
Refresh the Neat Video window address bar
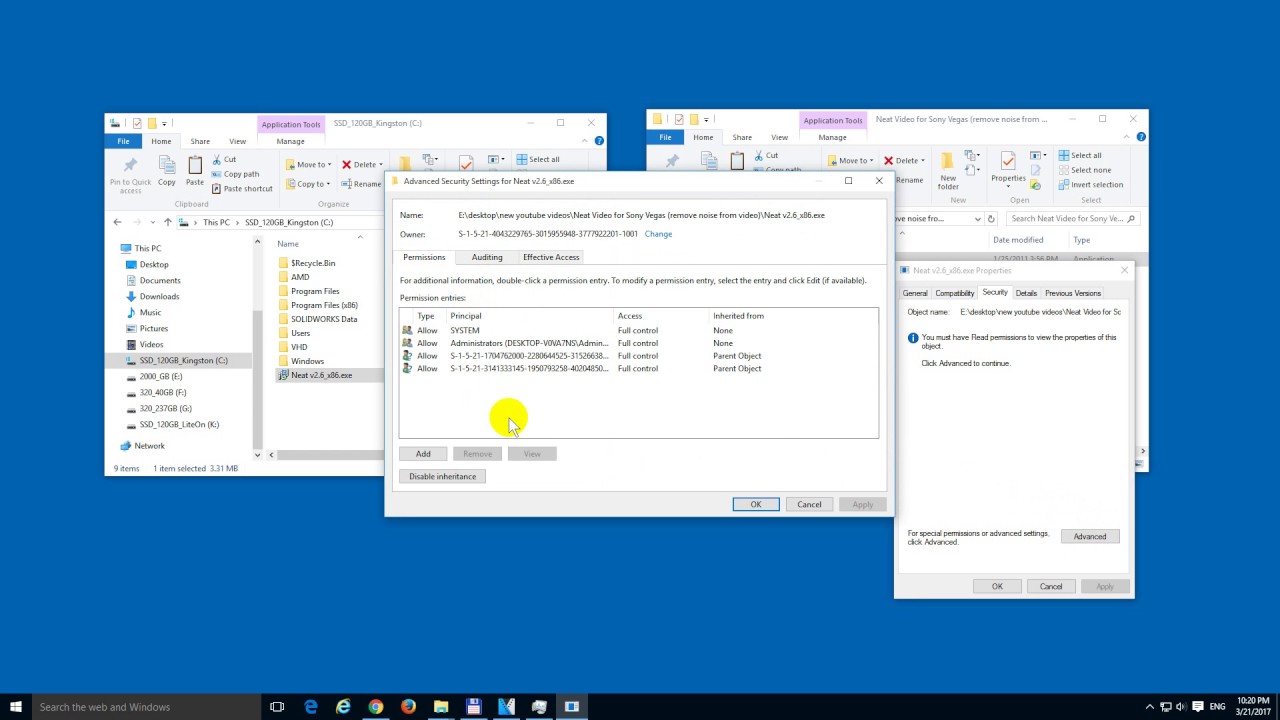(991, 218)
